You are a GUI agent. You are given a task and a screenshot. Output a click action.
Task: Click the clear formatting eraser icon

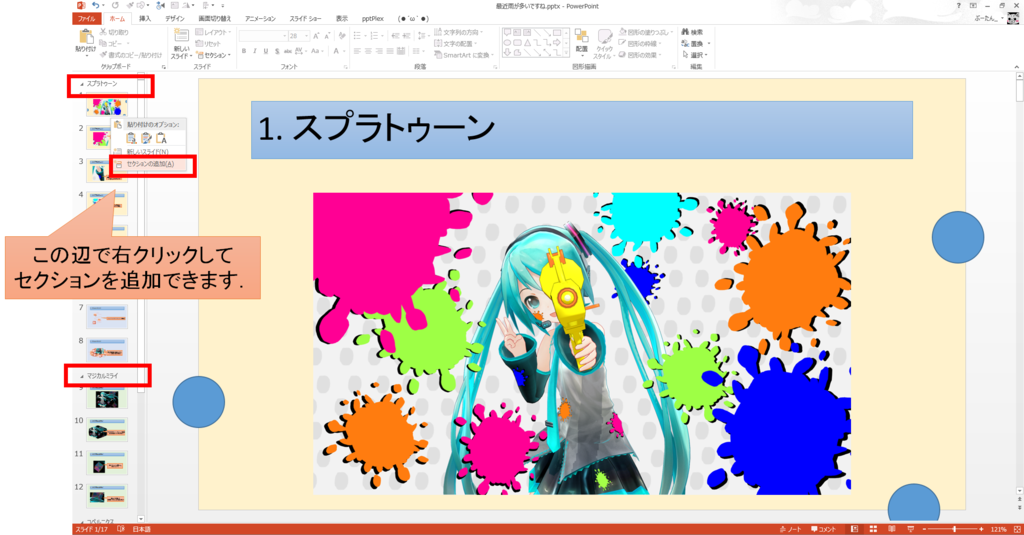pos(342,36)
